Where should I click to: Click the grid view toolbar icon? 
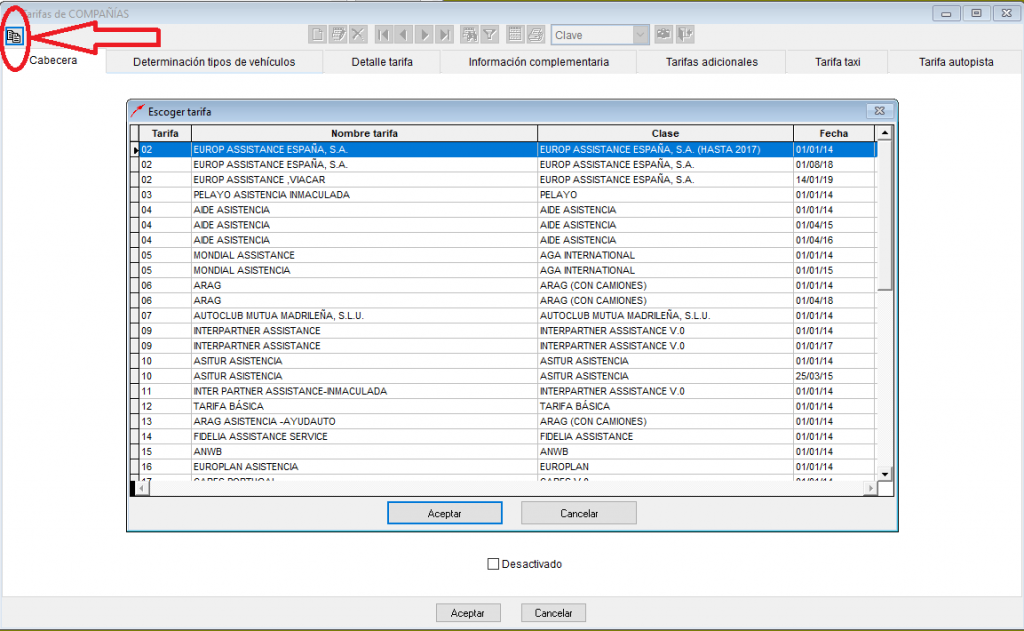515,35
